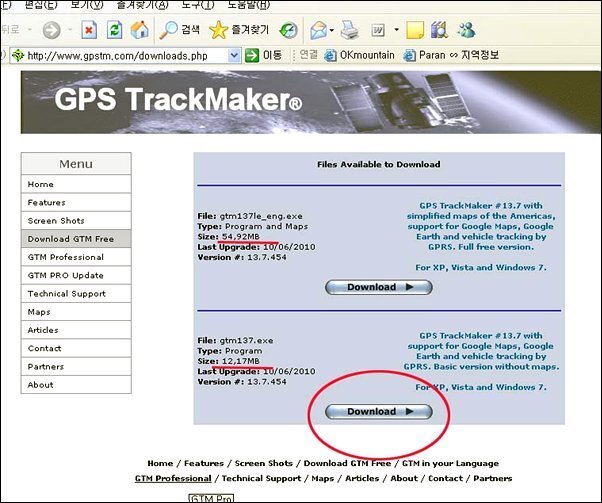Open browsing History clock icon

click(x=288, y=30)
